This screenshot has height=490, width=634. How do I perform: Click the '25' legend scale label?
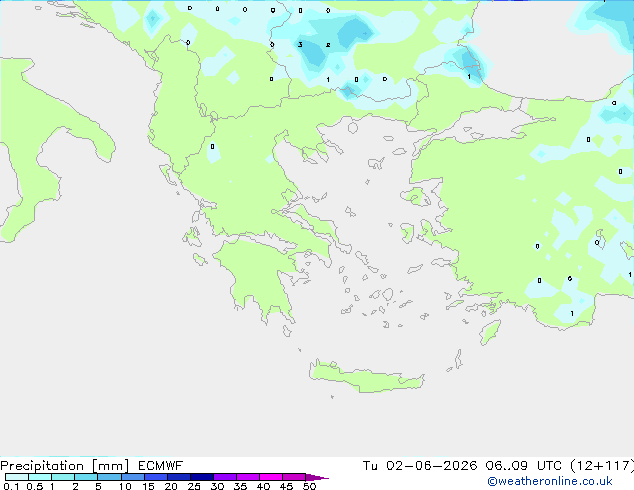194,486
